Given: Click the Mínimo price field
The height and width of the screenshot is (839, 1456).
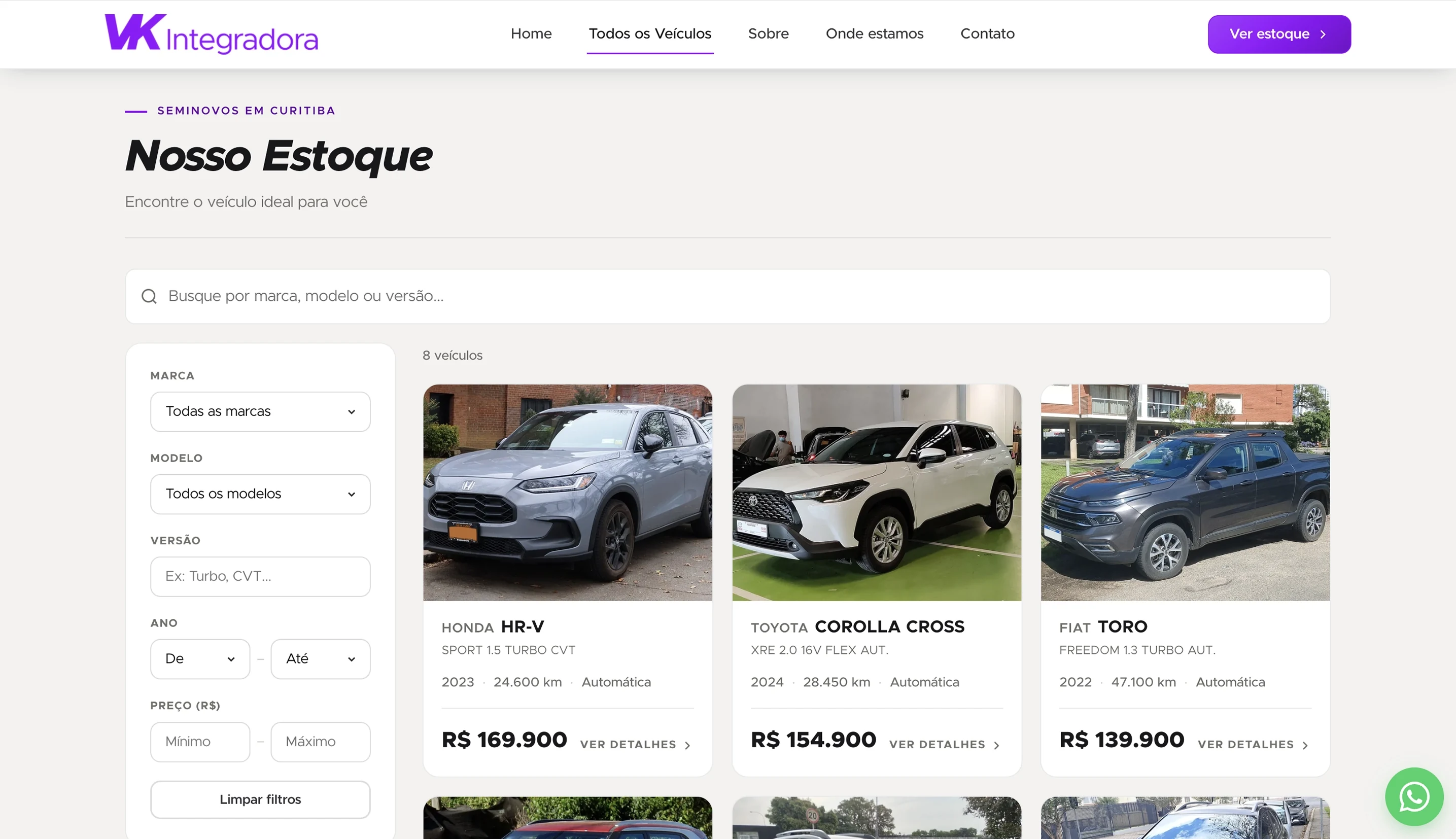Looking at the screenshot, I should pos(200,742).
